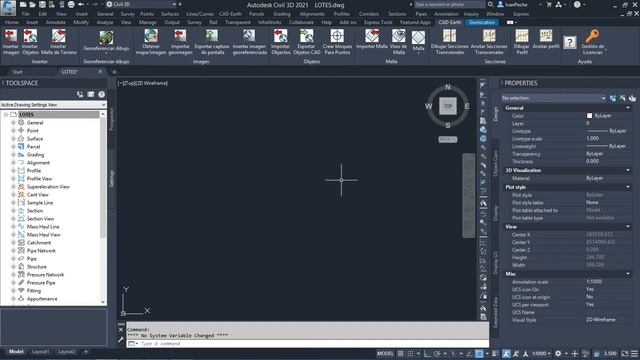Collapse the View section in Properties
Viewport: 640px width, 360px height.
(x=628, y=227)
